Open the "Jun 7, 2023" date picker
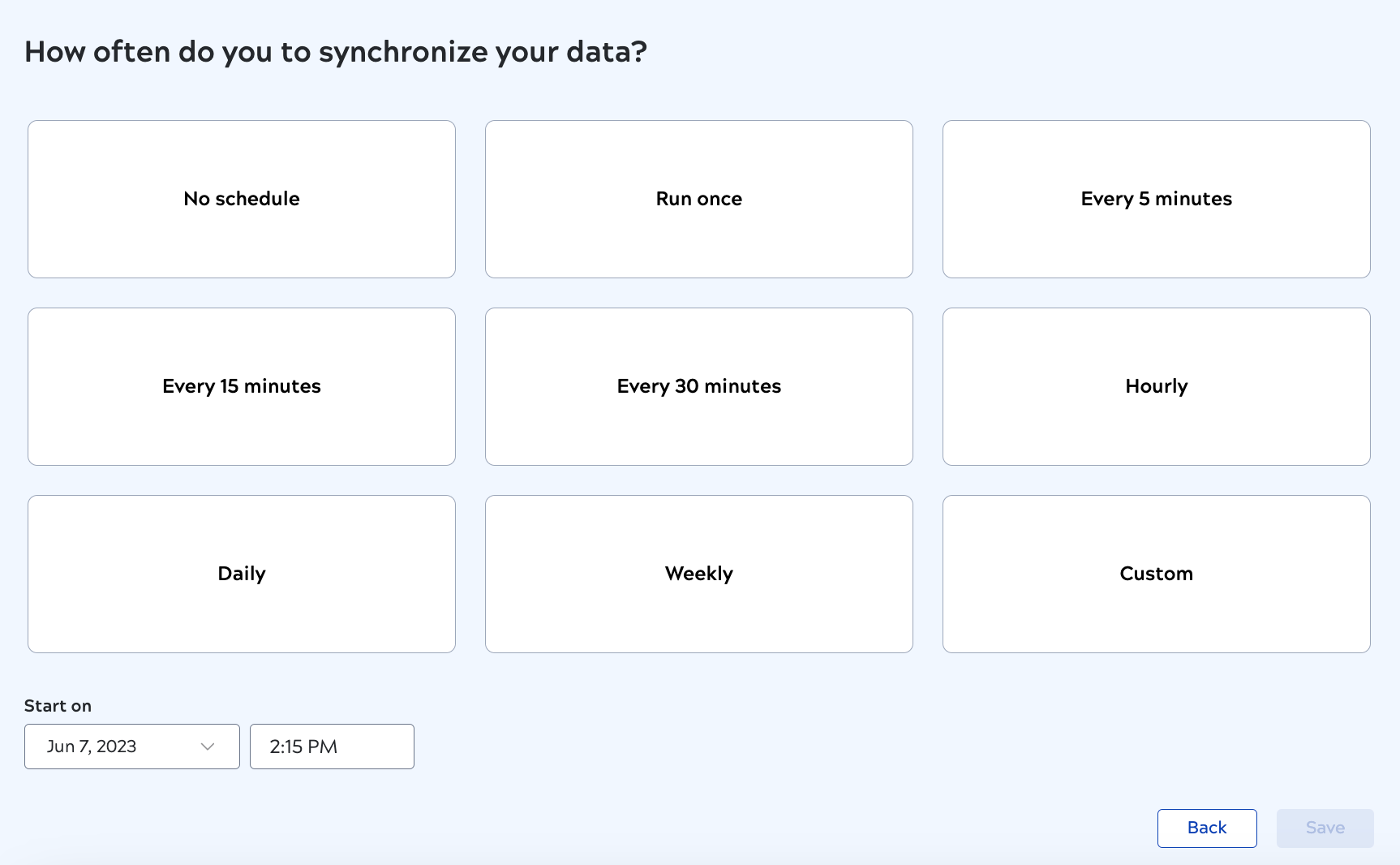This screenshot has width=1400, height=865. coord(114,747)
